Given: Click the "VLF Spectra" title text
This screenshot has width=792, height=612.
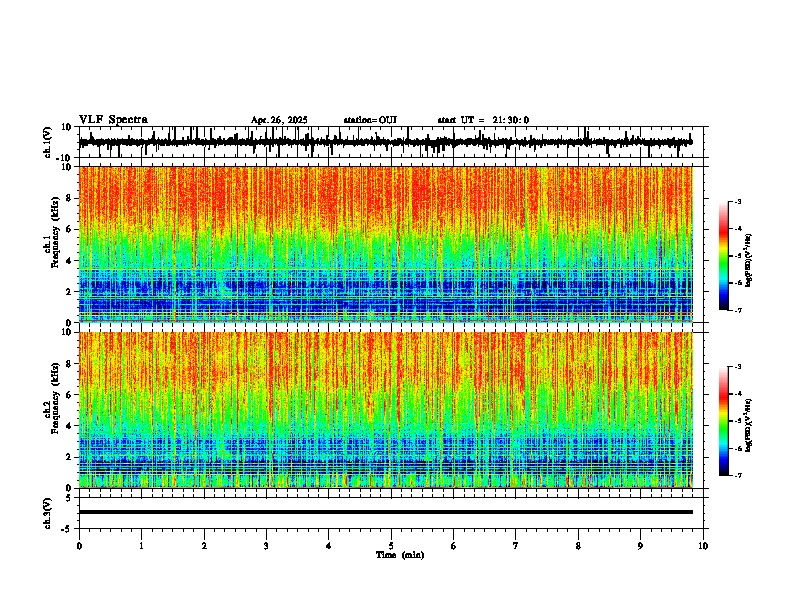Looking at the screenshot, I should pos(113,120).
